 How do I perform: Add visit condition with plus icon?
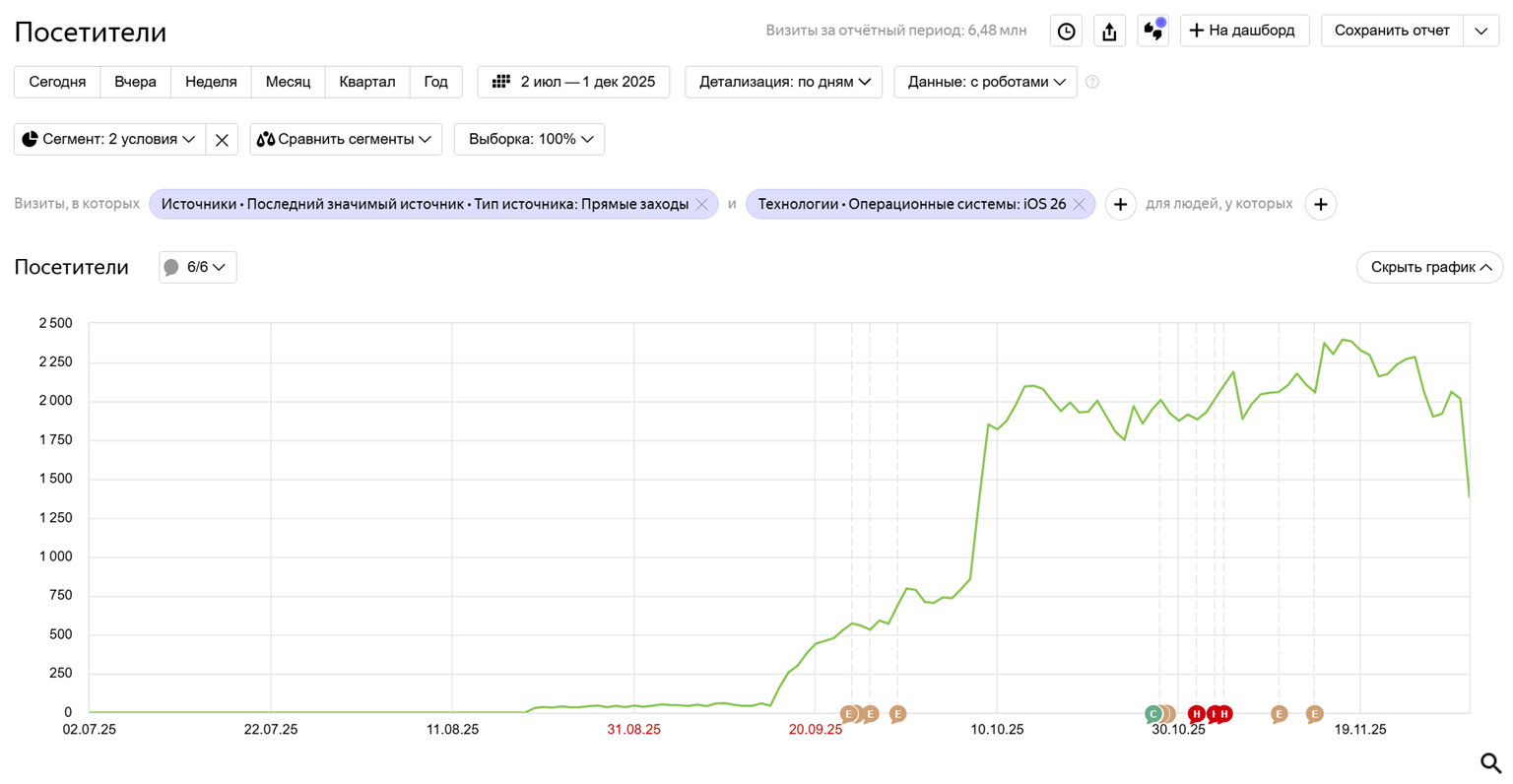point(1120,205)
